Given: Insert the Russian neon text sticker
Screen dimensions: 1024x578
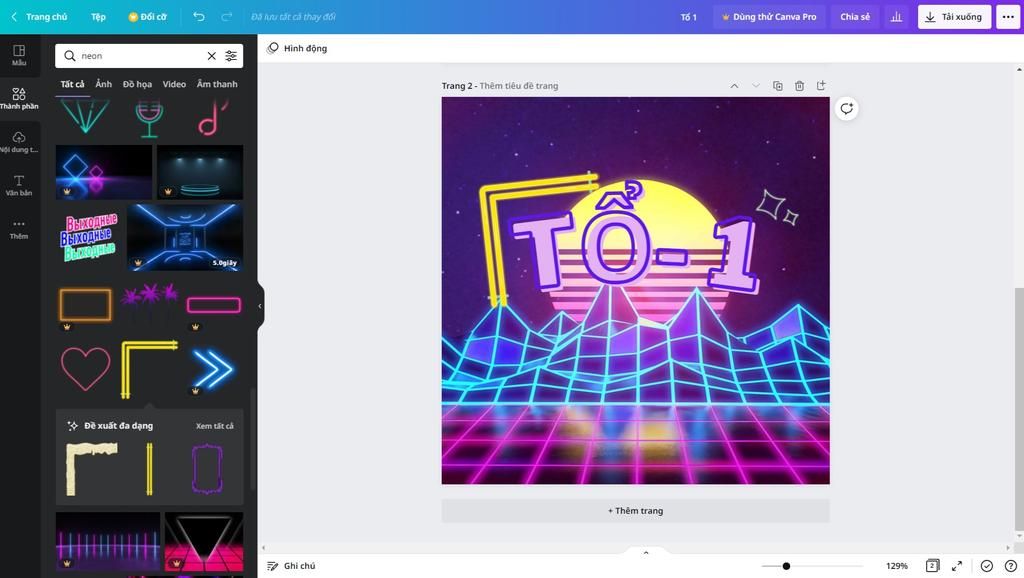Looking at the screenshot, I should pos(89,236).
